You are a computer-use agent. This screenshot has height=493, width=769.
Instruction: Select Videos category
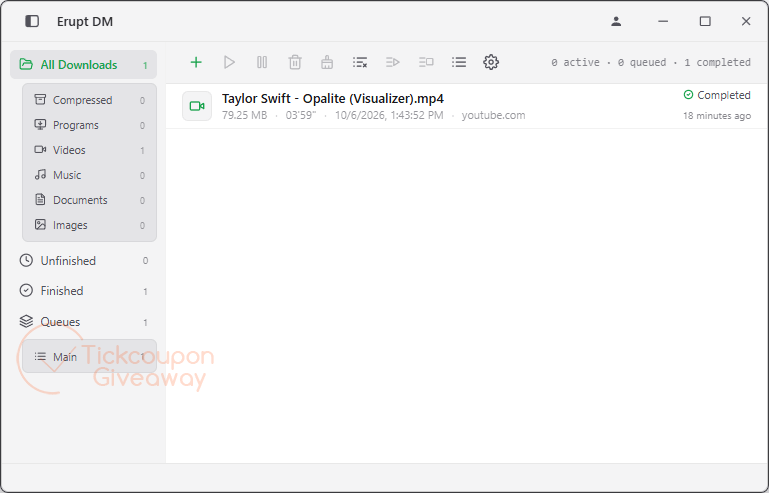point(89,150)
